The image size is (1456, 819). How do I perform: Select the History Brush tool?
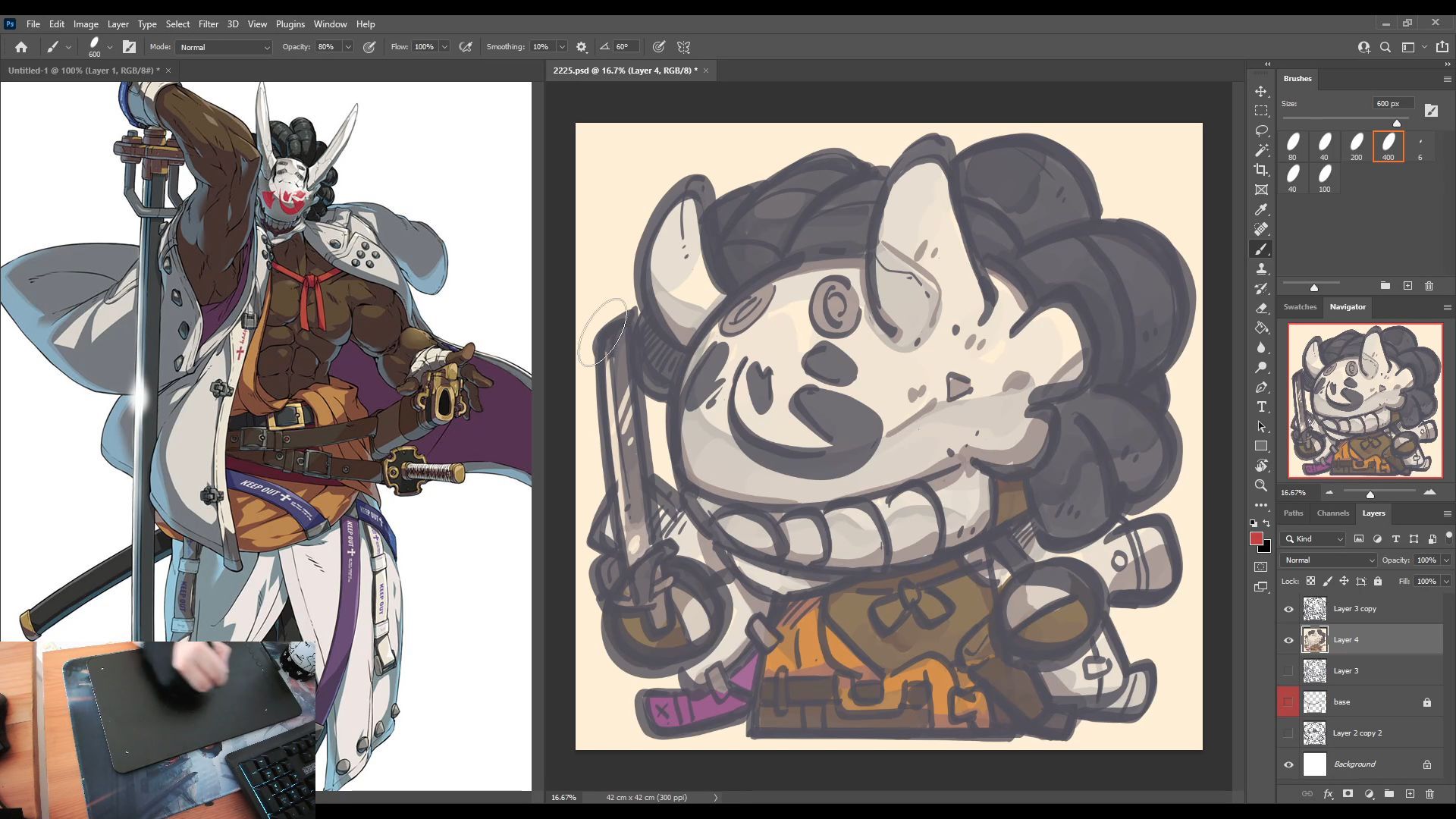(1261, 289)
